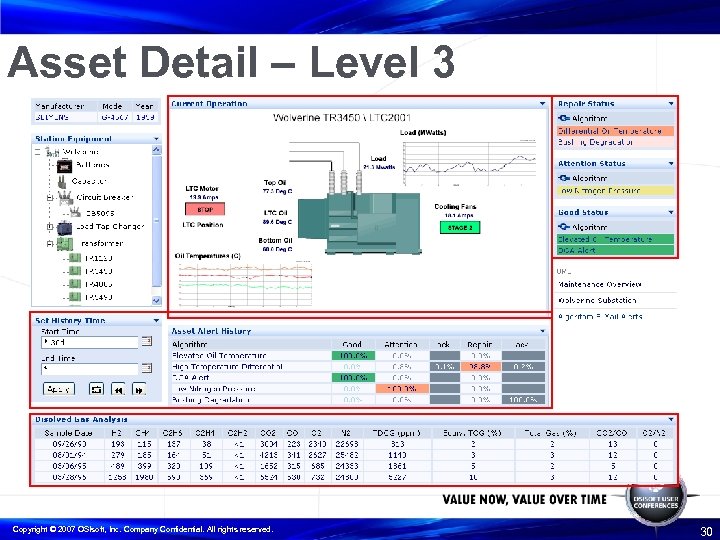Image resolution: width=720 pixels, height=540 pixels.
Task: Click Algorithm icon under Repair Status
Action: 564,118
